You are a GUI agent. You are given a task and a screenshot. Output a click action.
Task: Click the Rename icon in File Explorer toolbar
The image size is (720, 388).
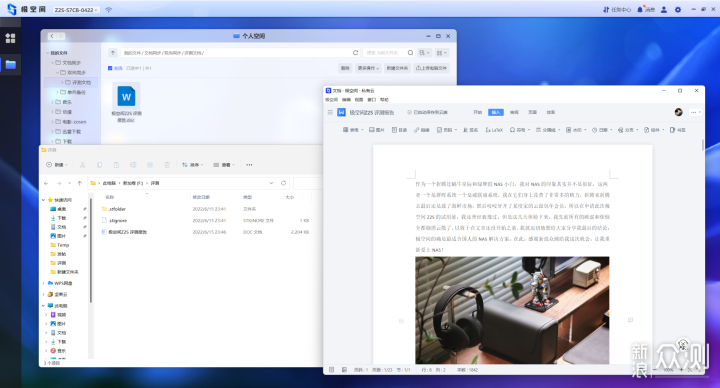pos(133,165)
